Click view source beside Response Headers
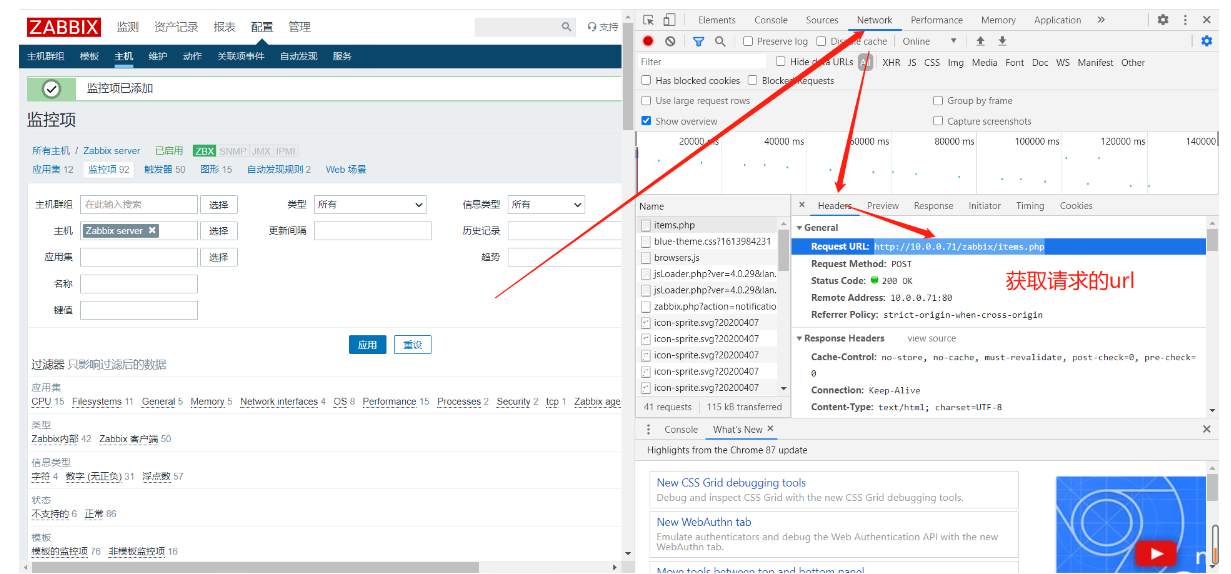 pos(931,338)
